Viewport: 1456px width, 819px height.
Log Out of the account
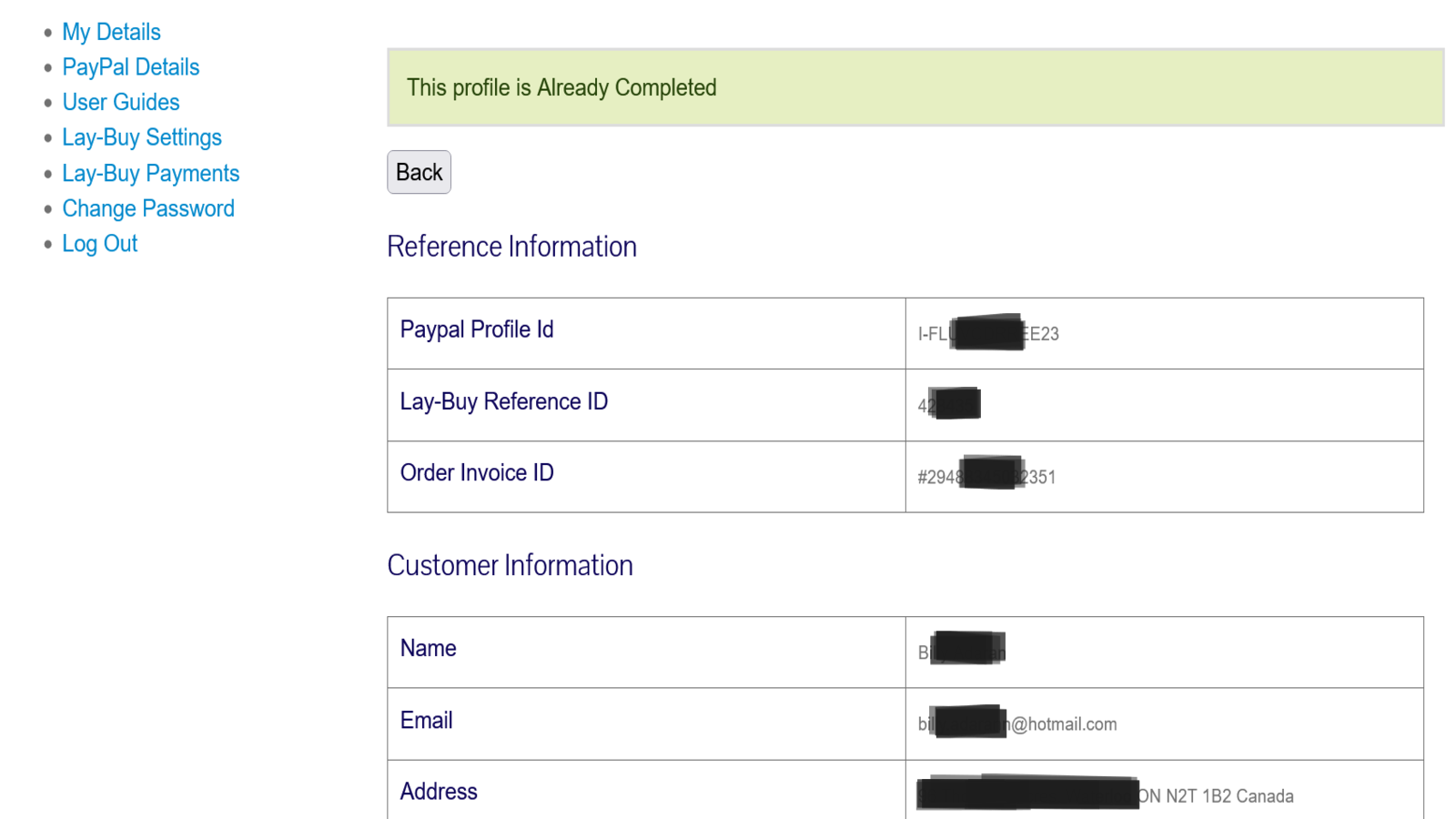click(x=99, y=243)
